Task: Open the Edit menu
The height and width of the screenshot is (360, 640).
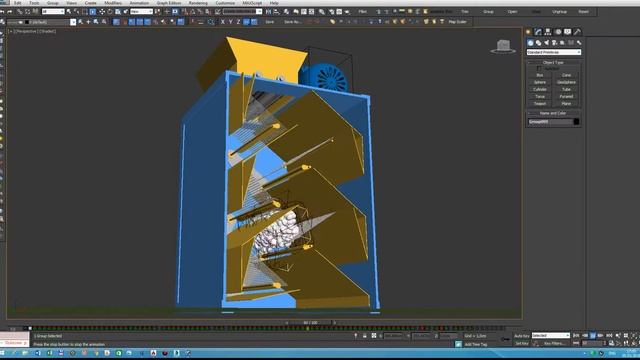Action: (18, 3)
